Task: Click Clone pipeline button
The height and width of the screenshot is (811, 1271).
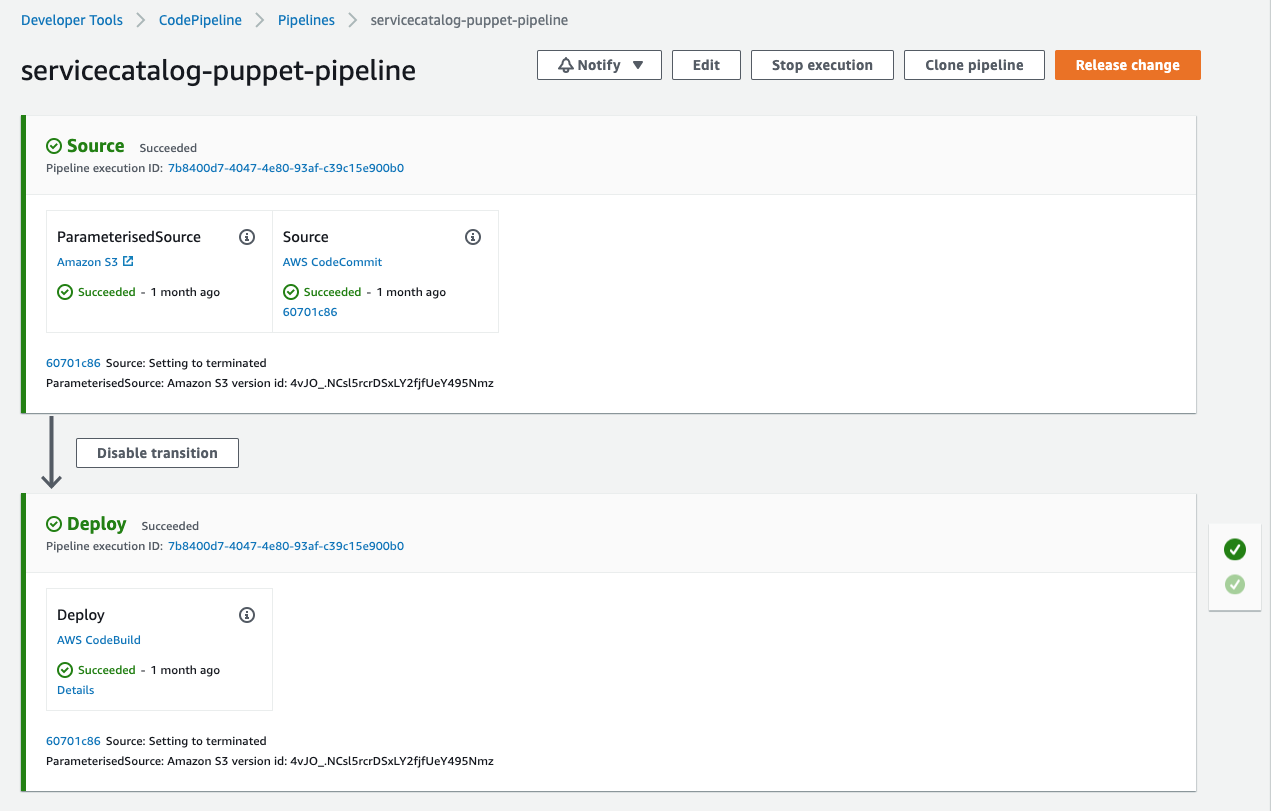Action: pos(974,65)
